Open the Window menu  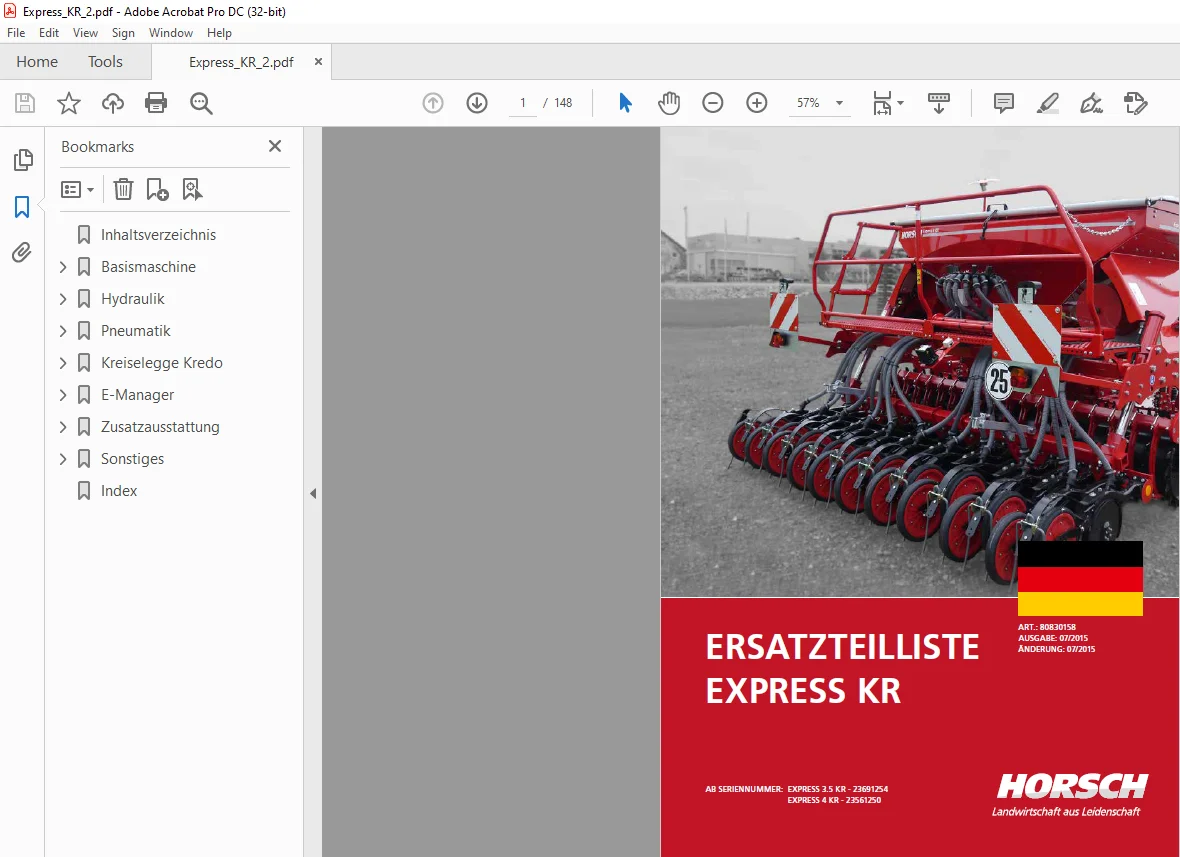coord(171,33)
